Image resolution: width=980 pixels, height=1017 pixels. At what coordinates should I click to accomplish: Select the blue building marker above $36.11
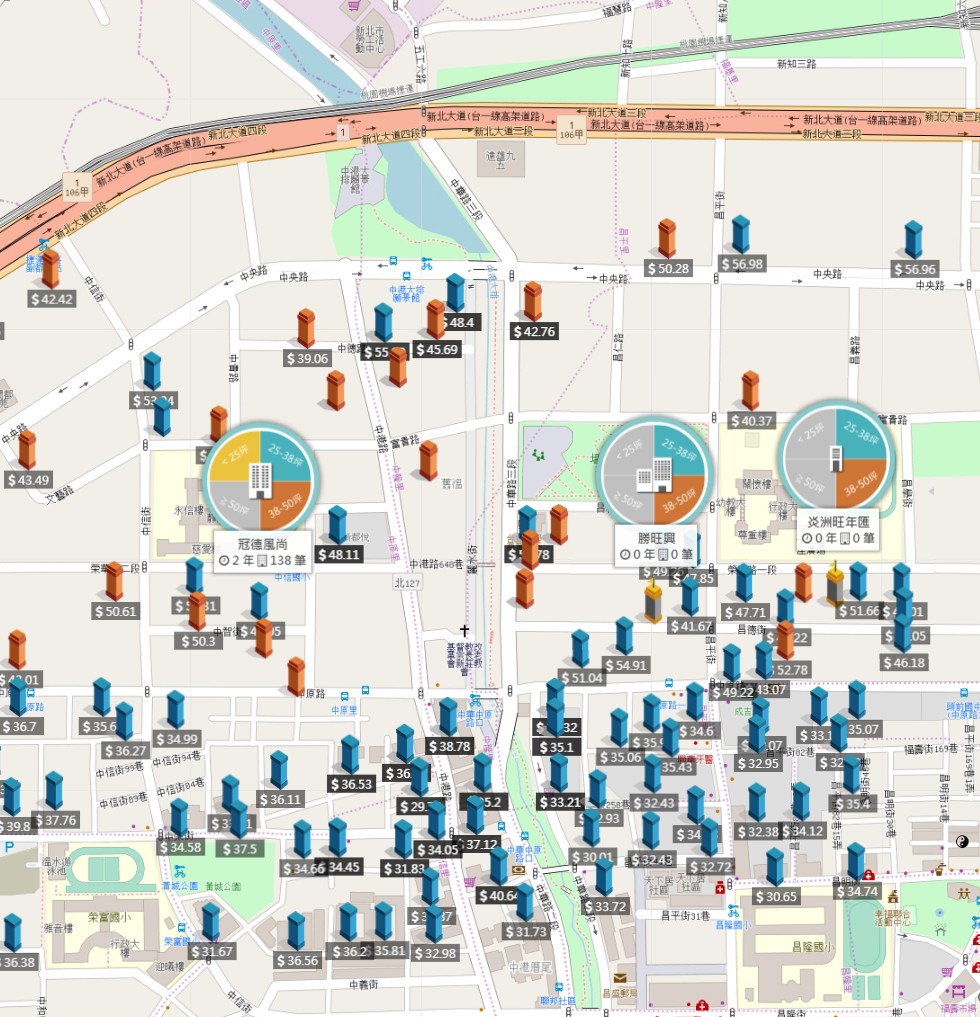point(279,770)
